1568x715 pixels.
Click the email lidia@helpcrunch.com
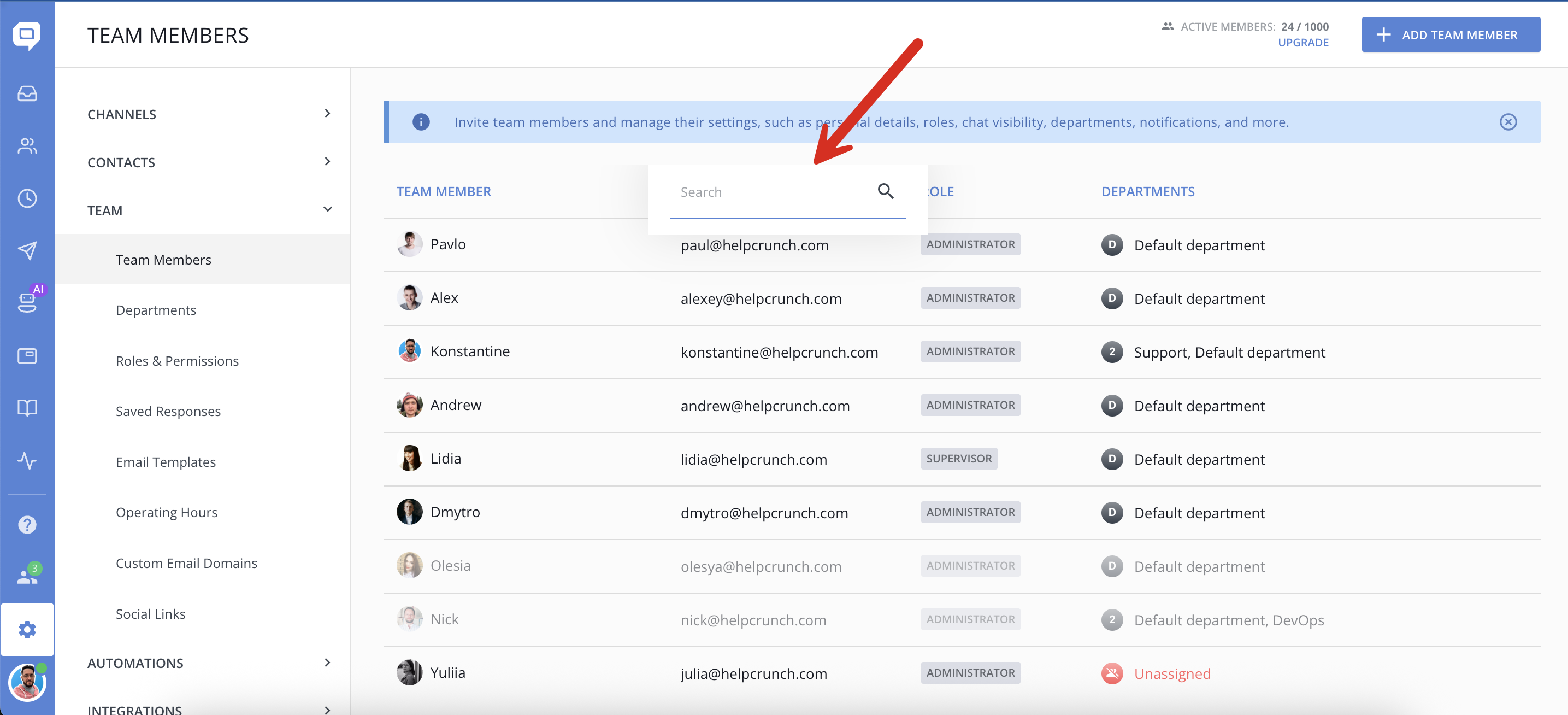coord(753,459)
